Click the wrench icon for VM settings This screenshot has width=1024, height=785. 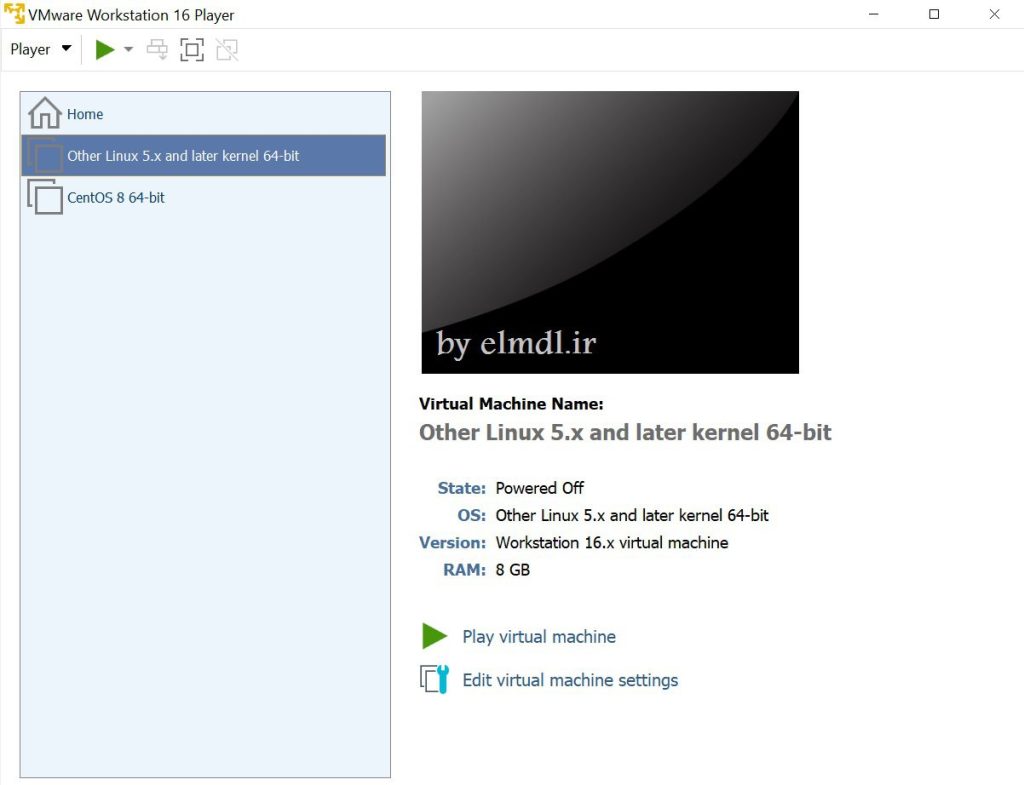435,680
